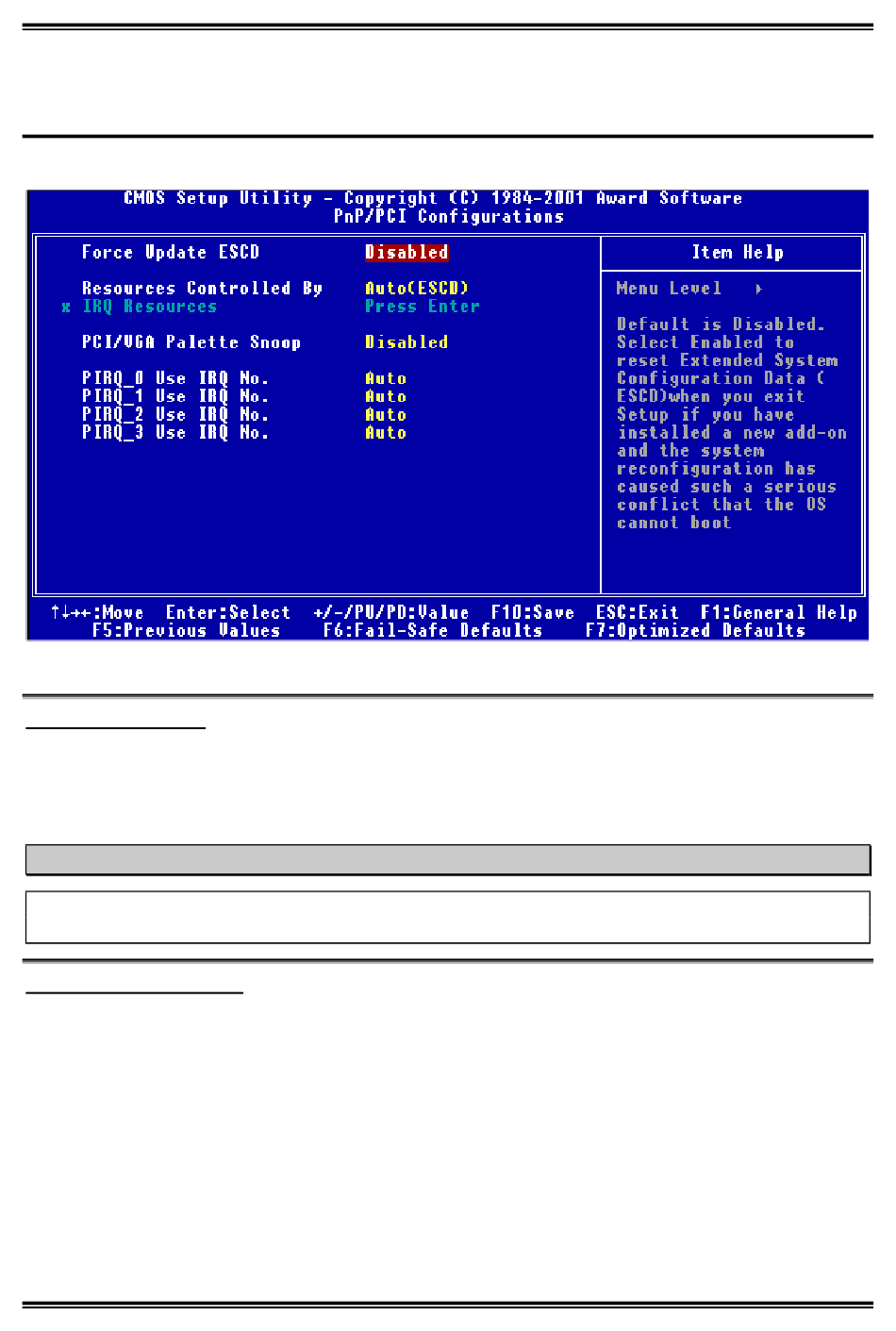Click the Item Help panel header
Viewport: 896px width, 1331px height.
(738, 252)
